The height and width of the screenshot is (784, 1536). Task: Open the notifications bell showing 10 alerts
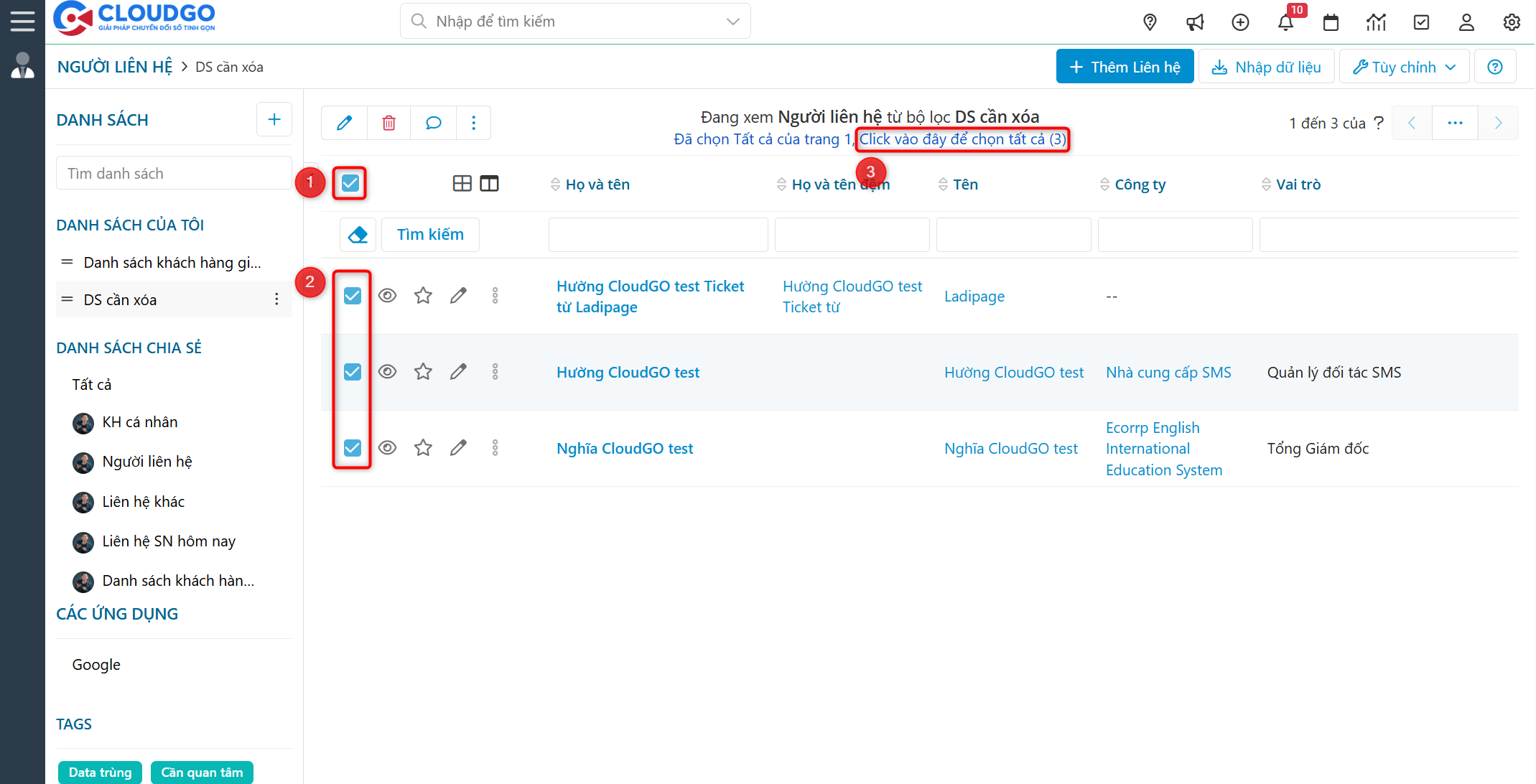[1285, 22]
